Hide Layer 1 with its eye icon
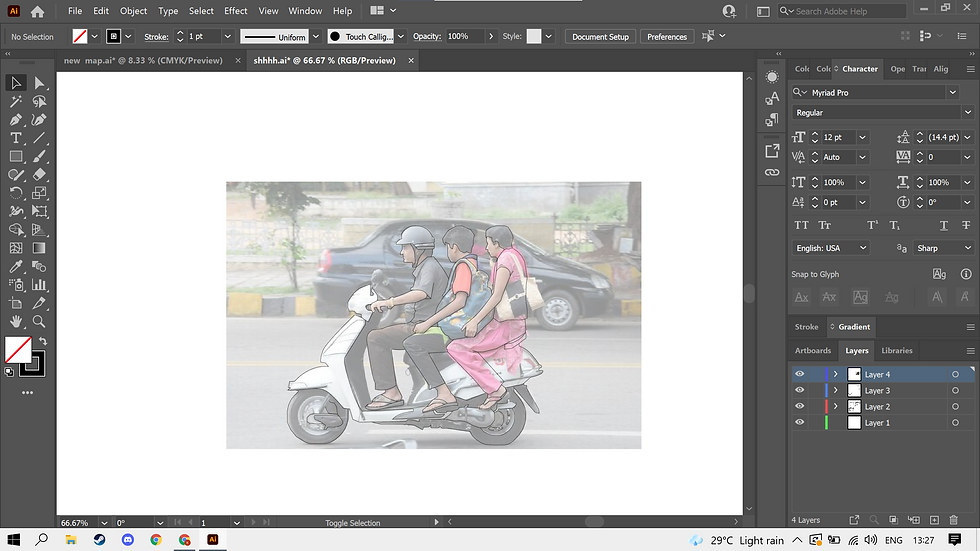The image size is (980, 551). point(799,423)
